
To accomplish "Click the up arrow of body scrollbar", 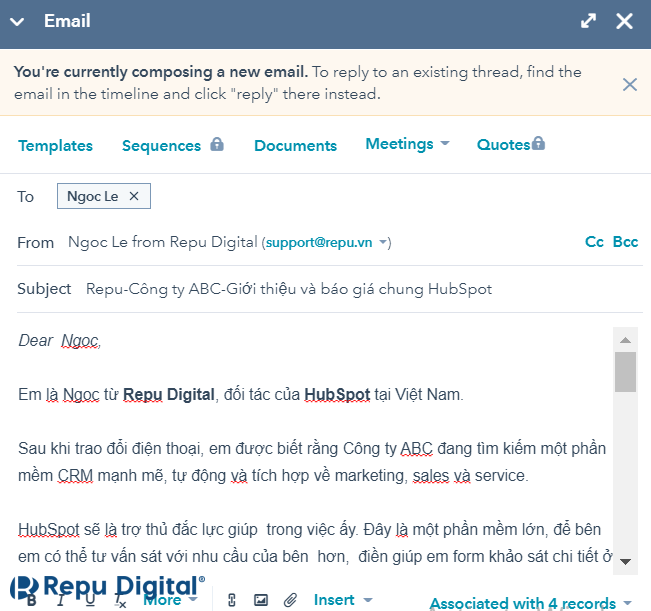I will [625, 340].
